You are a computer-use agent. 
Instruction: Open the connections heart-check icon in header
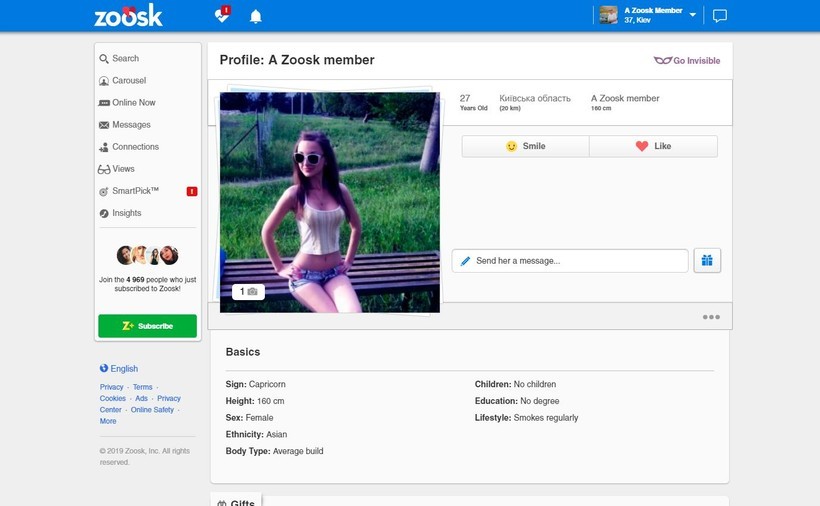tap(222, 15)
